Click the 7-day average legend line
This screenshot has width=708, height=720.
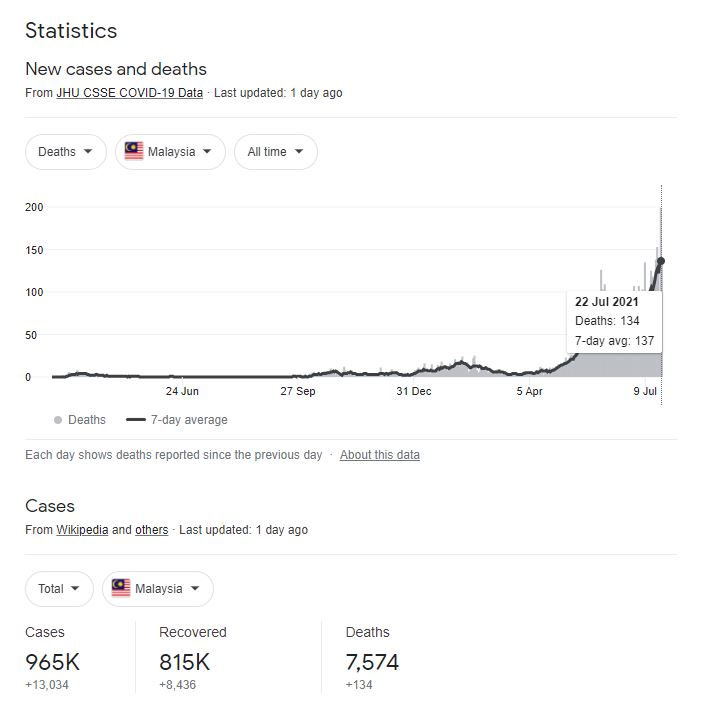136,420
